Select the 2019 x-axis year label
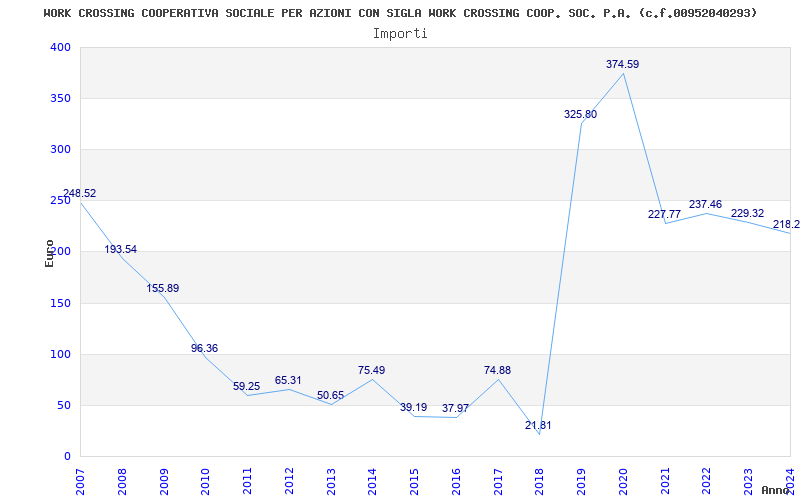 [582, 481]
